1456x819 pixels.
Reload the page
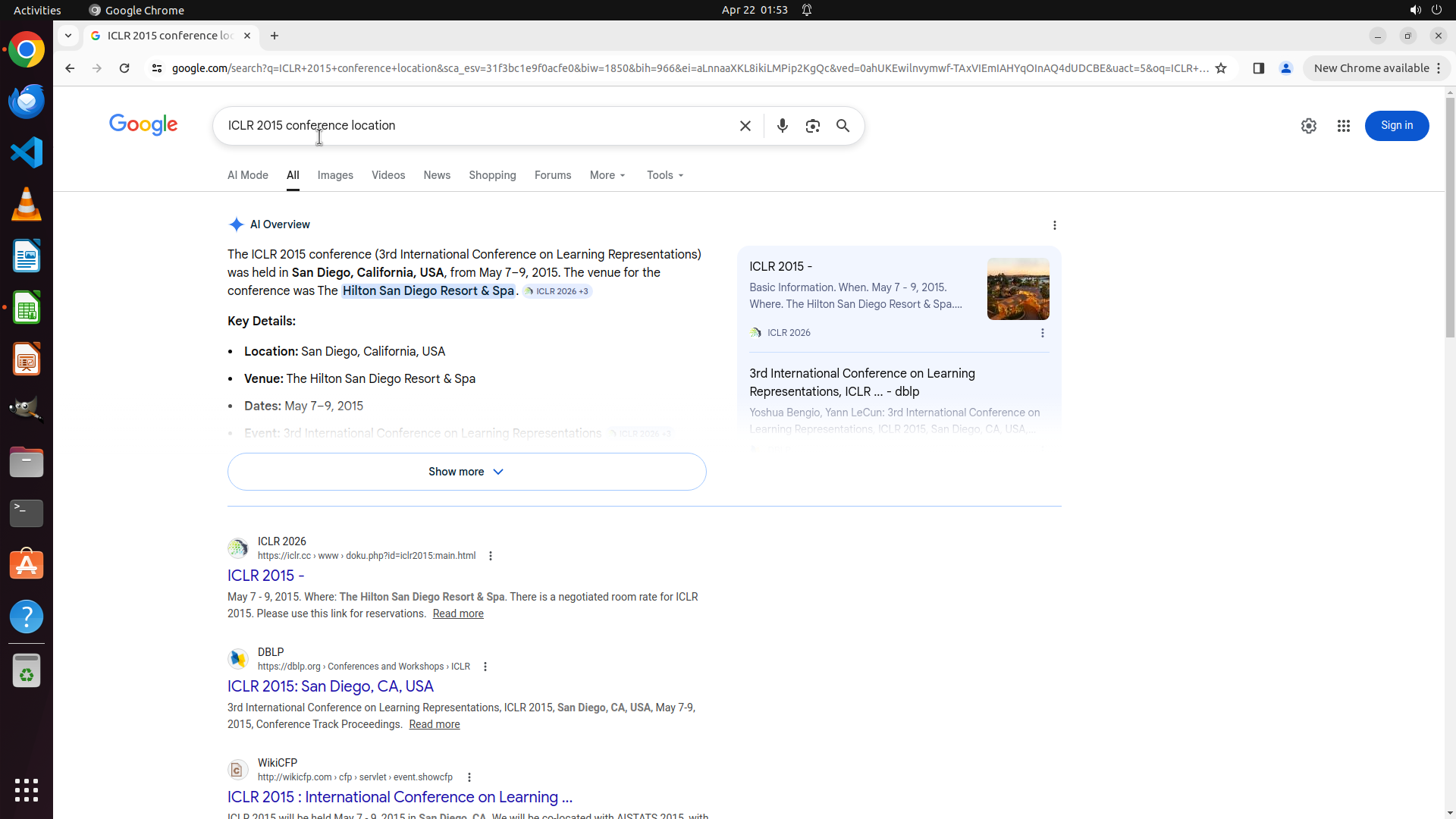(x=124, y=68)
